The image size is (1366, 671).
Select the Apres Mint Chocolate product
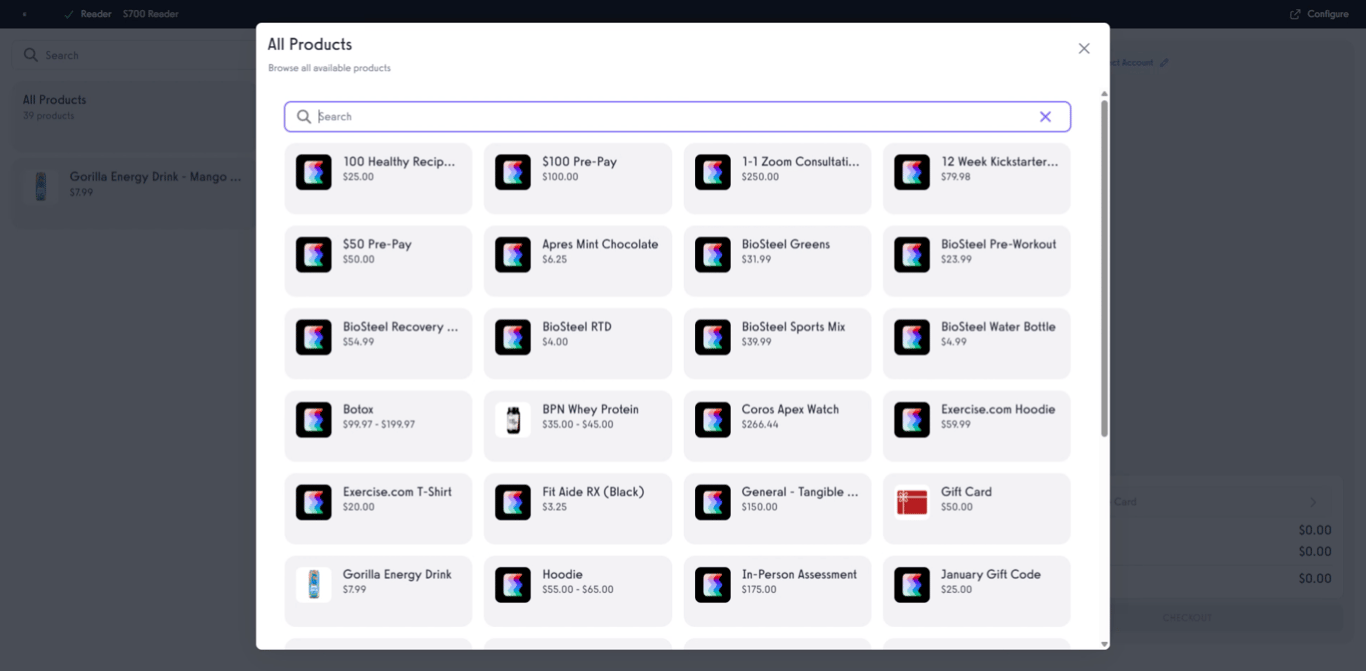(578, 261)
